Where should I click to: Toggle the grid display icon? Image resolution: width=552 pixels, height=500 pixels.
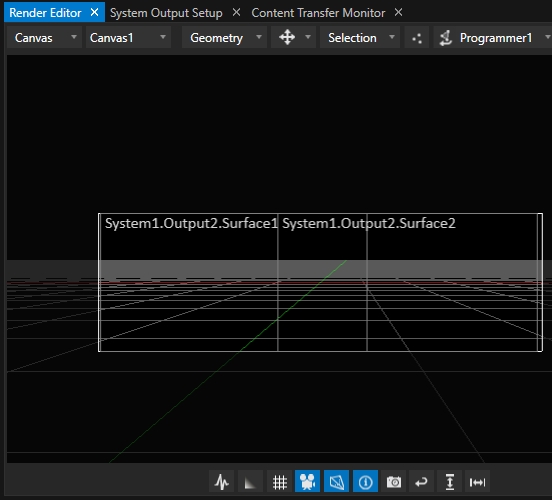[280, 481]
